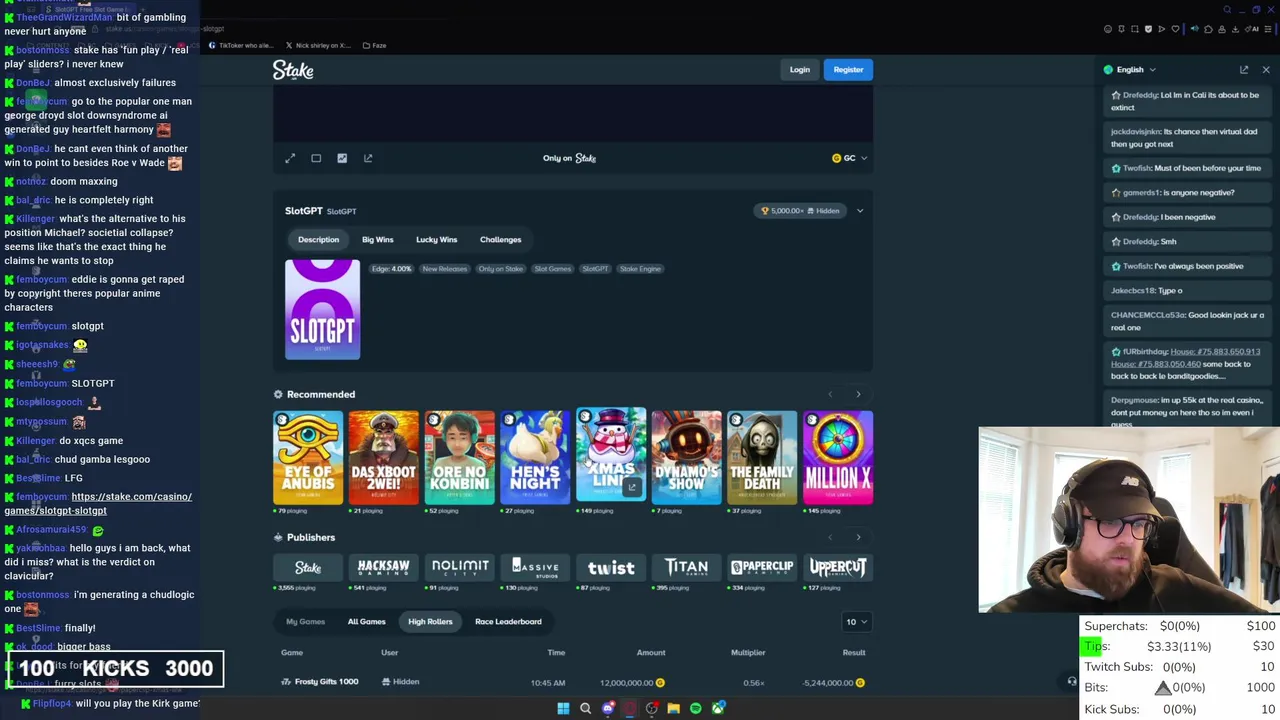The height and width of the screenshot is (720, 1280).
Task: Go to previous Recommended games arrow
Action: 830,394
